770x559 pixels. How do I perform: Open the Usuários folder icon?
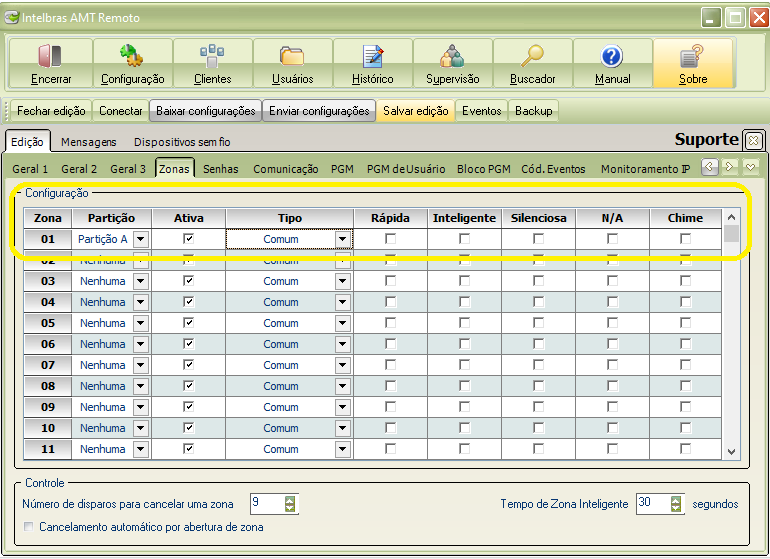292,63
